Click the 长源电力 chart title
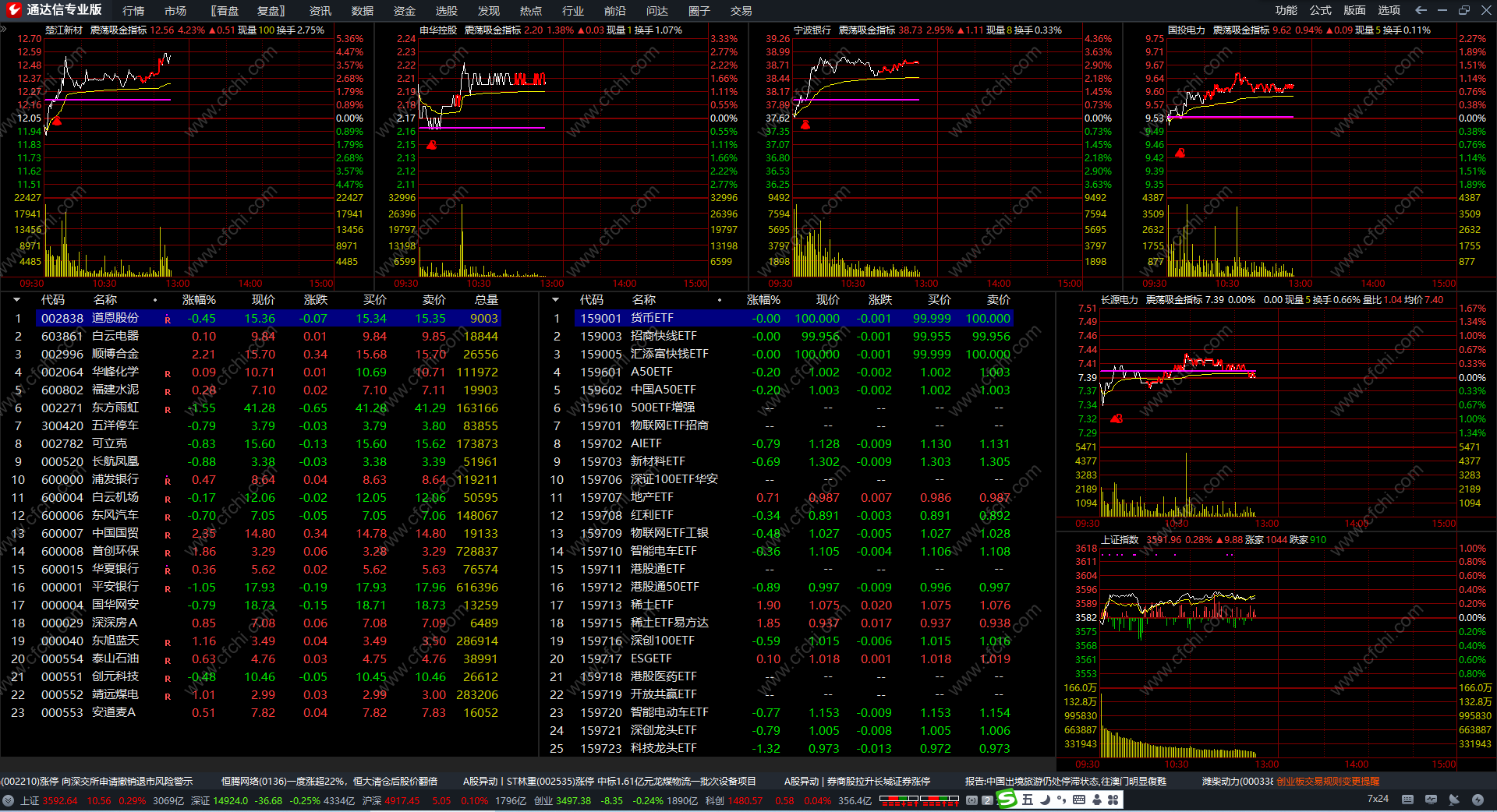Image resolution: width=1497 pixels, height=812 pixels. click(1120, 300)
